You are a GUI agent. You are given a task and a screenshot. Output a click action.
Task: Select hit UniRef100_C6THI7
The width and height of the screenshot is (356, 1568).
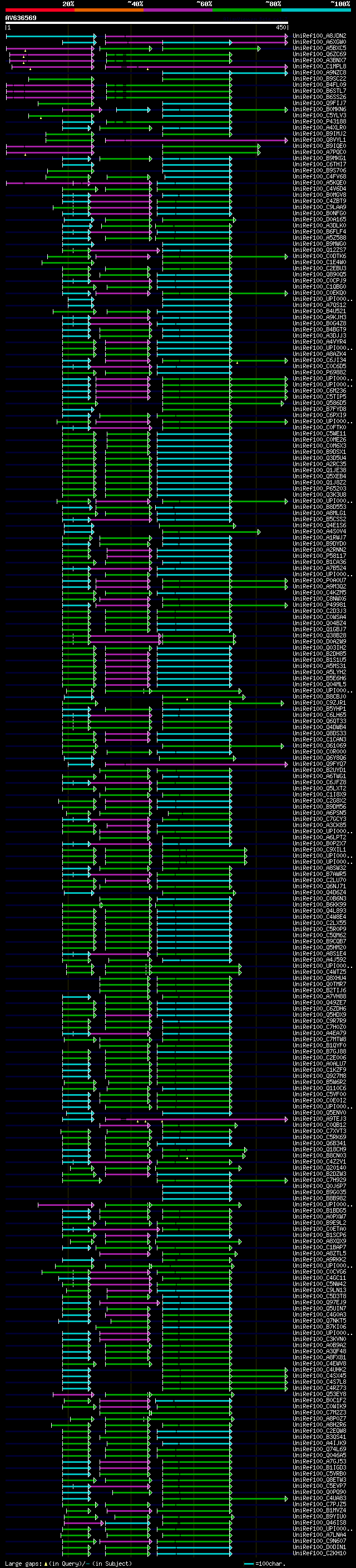pos(319,164)
